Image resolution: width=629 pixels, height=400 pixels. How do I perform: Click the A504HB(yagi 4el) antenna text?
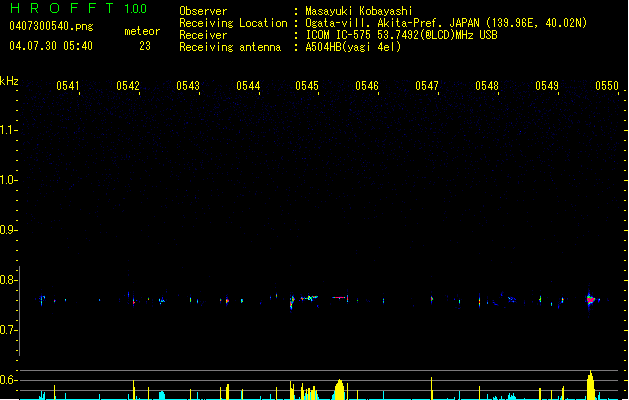click(353, 47)
